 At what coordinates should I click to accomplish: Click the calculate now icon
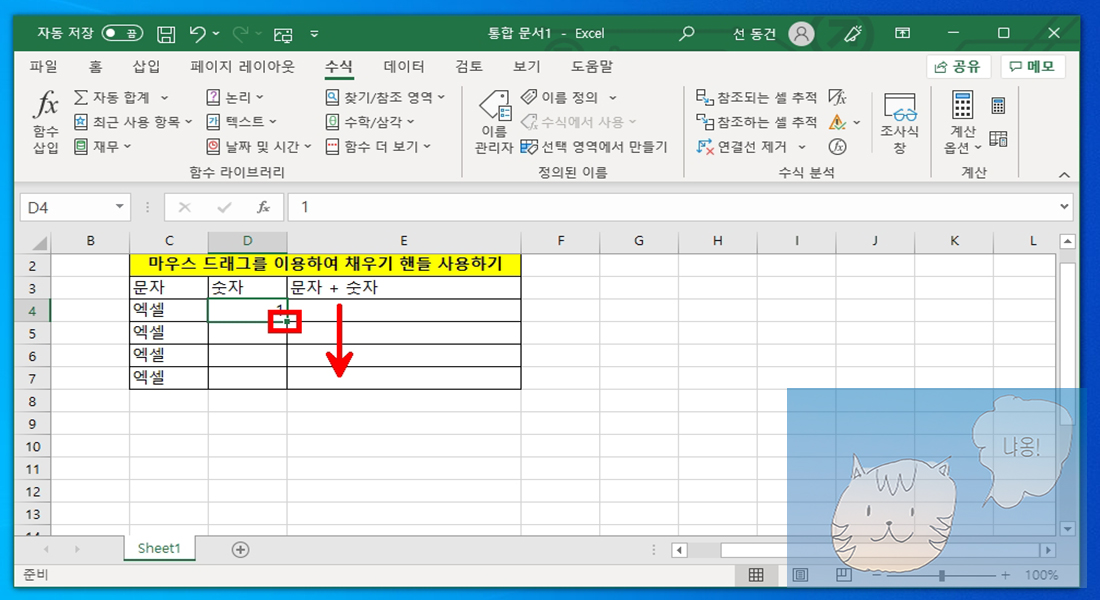(998, 106)
